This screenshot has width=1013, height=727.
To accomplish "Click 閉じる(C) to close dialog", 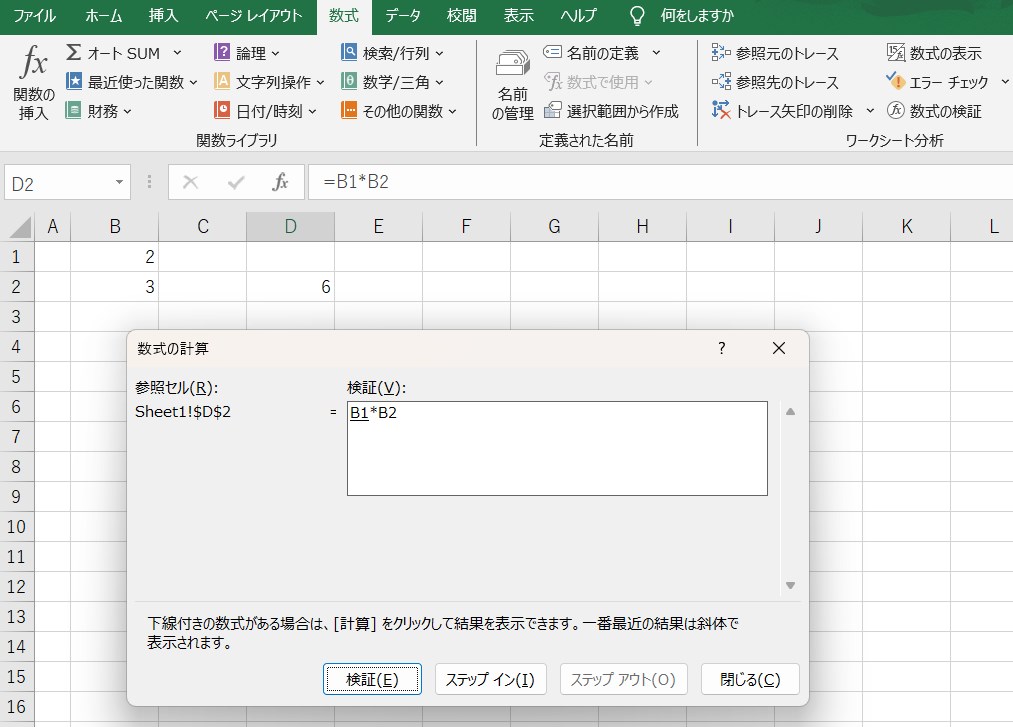I will pyautogui.click(x=750, y=679).
